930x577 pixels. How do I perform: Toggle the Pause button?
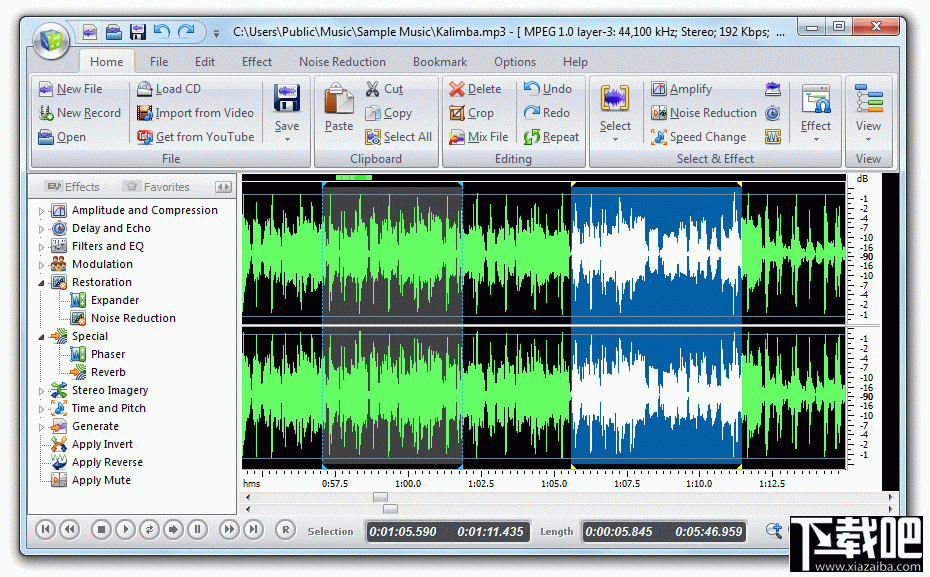197,530
